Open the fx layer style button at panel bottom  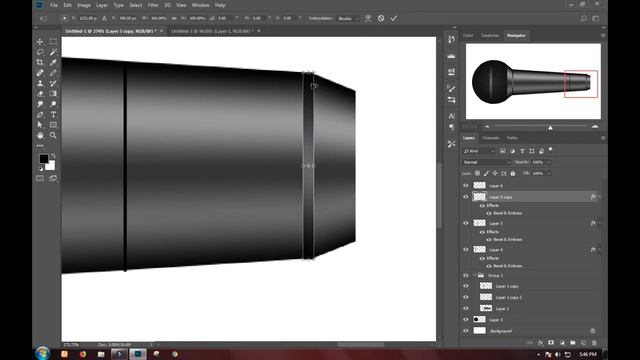(x=540, y=343)
